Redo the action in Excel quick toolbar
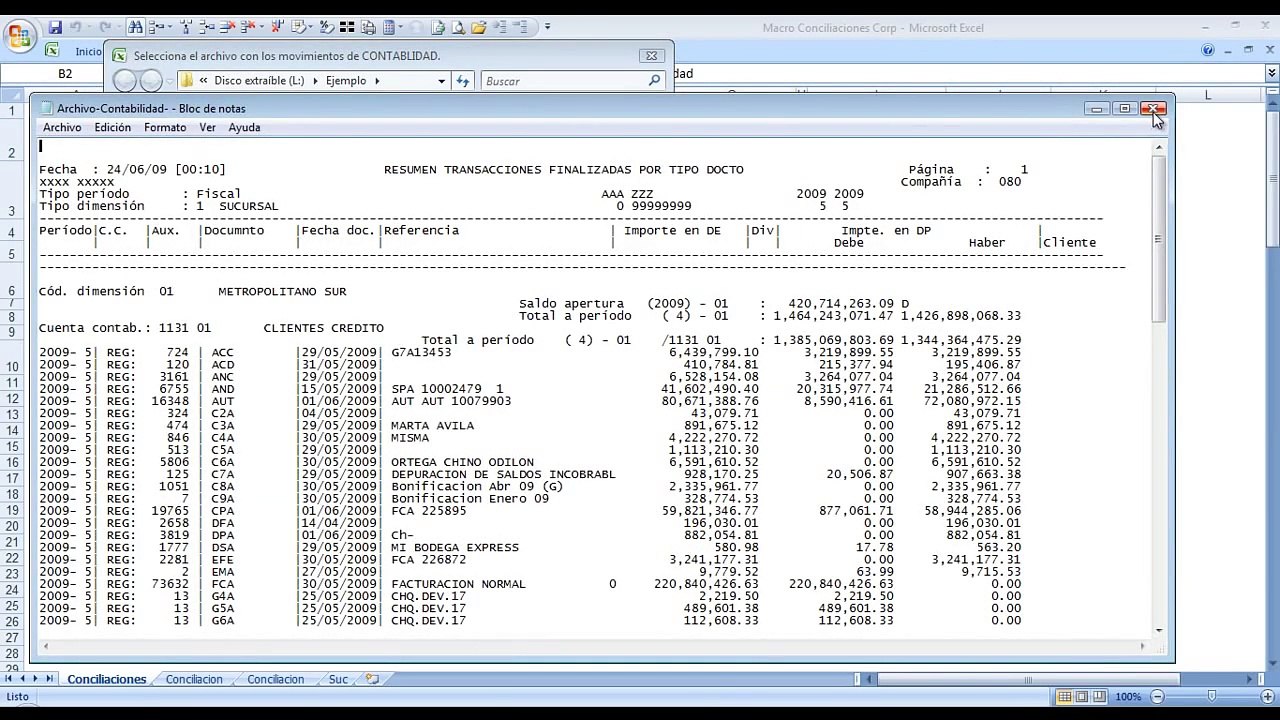The image size is (1280, 720). (105, 28)
